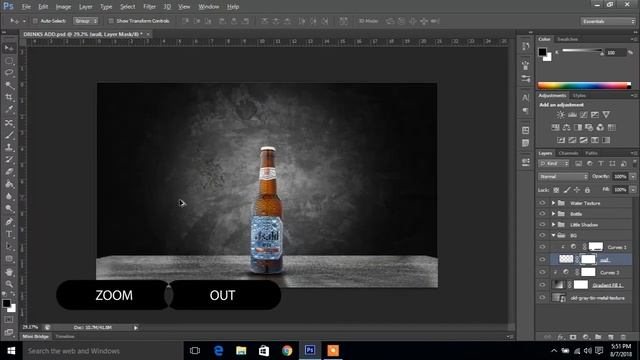
Task: Select the Eraser tool
Action: pyautogui.click(x=9, y=172)
